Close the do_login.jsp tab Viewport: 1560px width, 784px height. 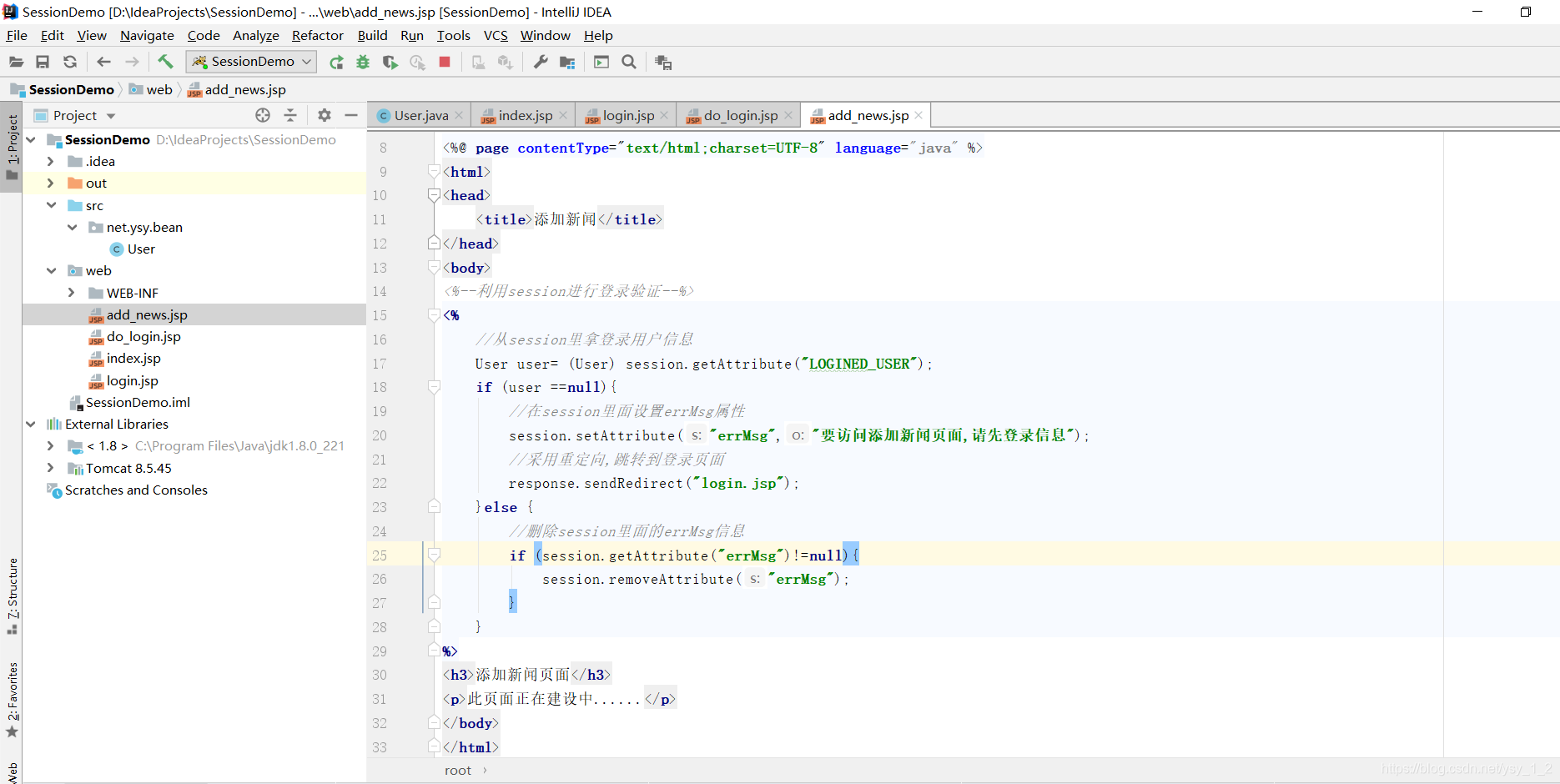788,116
